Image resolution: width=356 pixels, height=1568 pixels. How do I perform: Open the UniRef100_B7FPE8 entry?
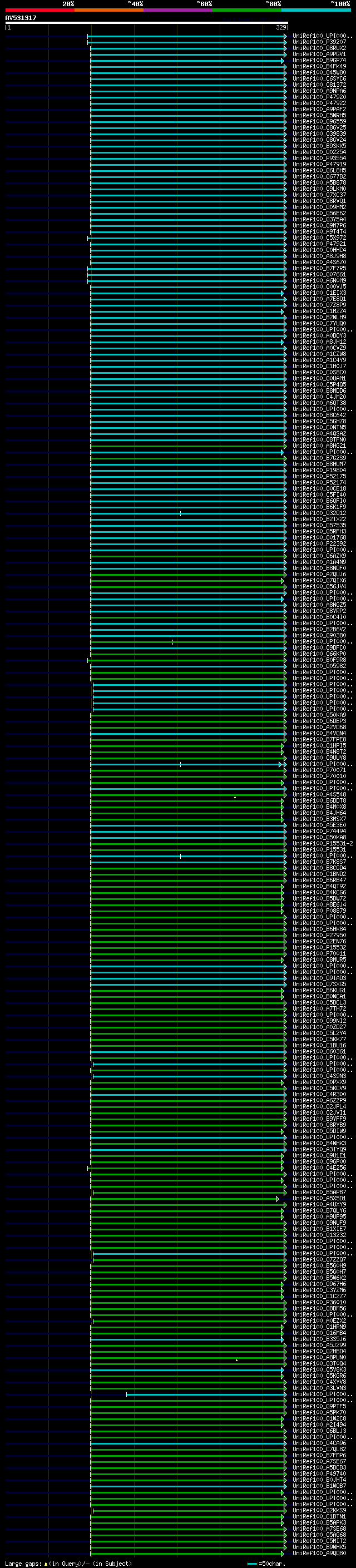pyautogui.click(x=319, y=739)
